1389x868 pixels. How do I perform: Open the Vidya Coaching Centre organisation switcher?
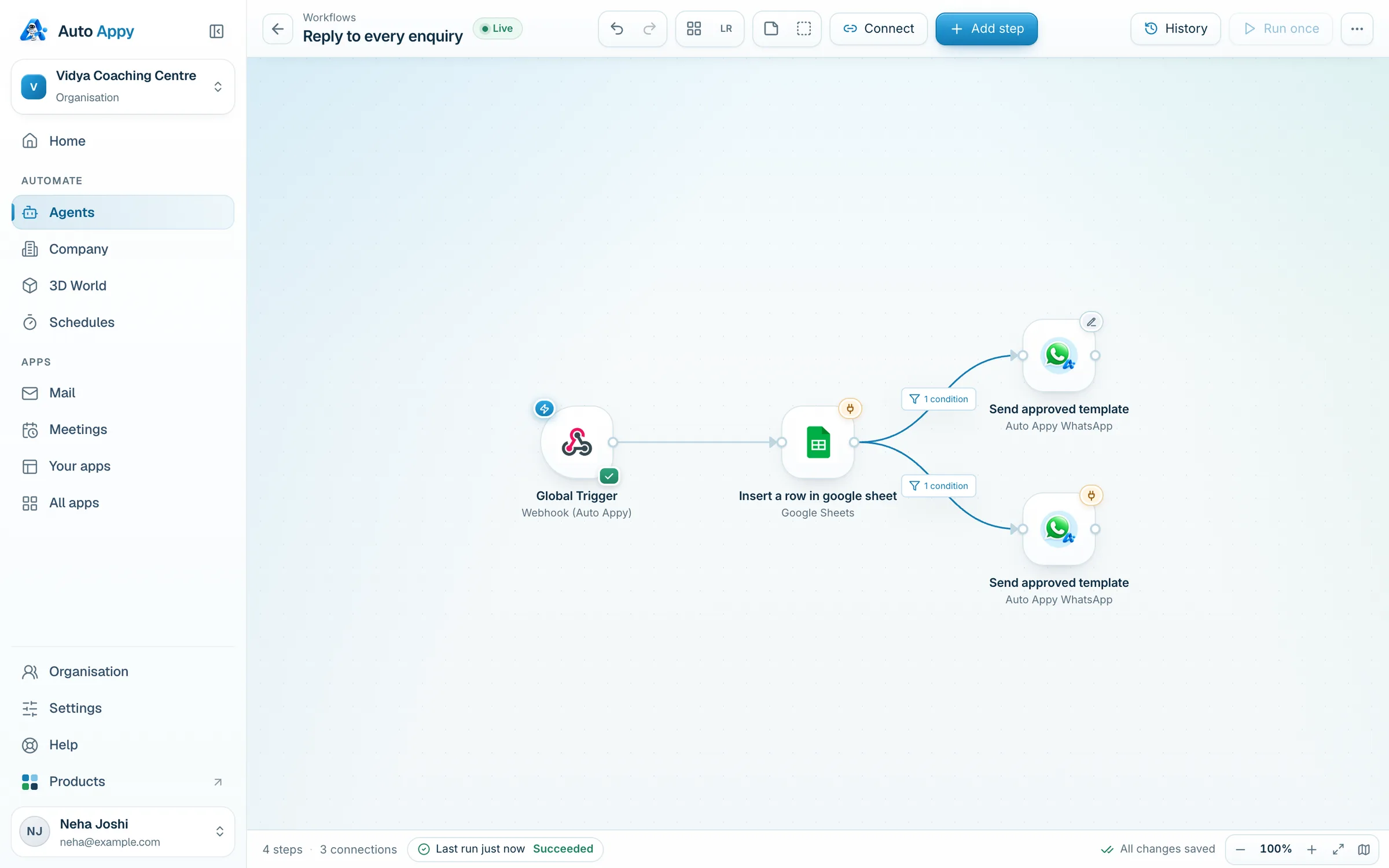[x=123, y=87]
